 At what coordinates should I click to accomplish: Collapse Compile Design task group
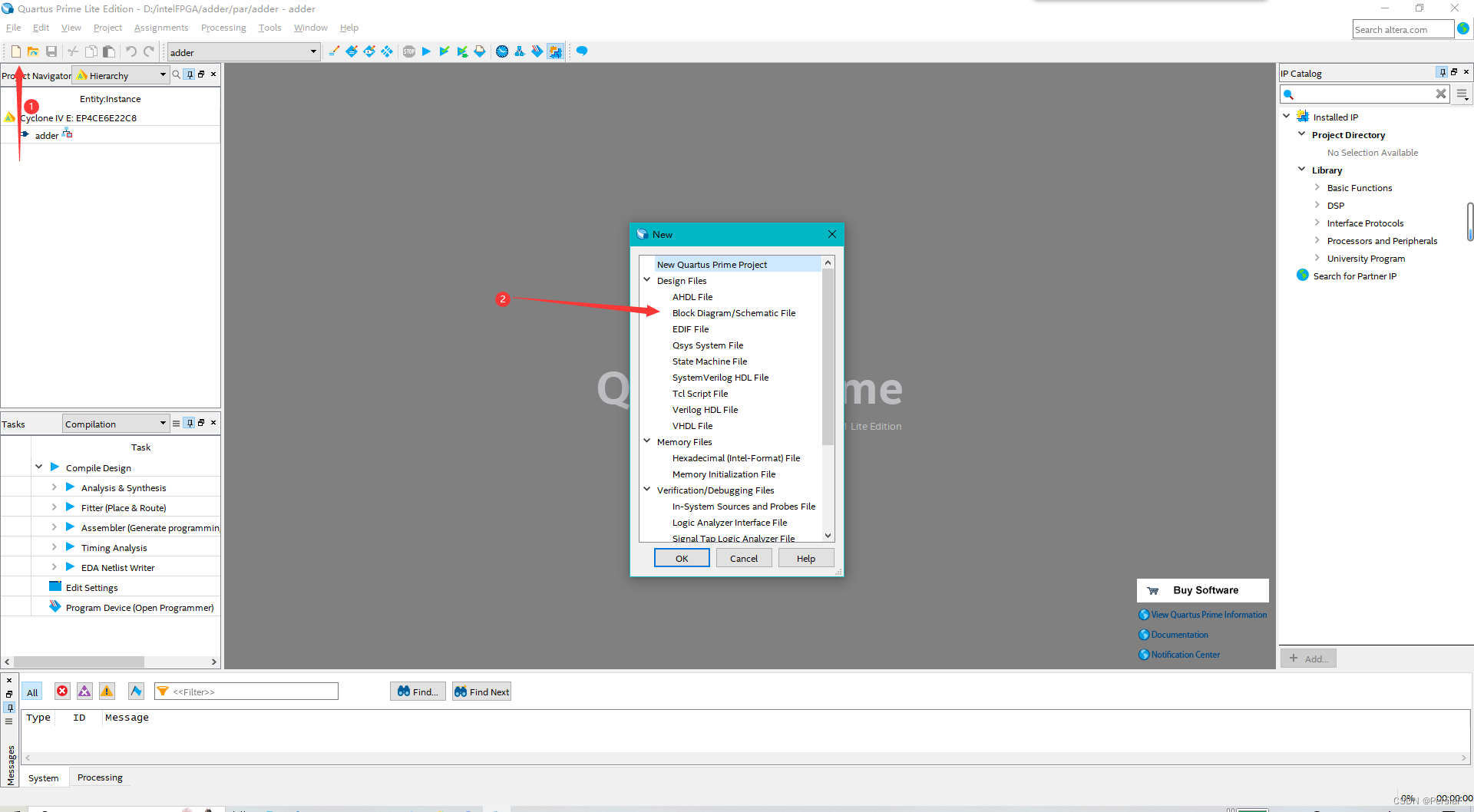[38, 467]
